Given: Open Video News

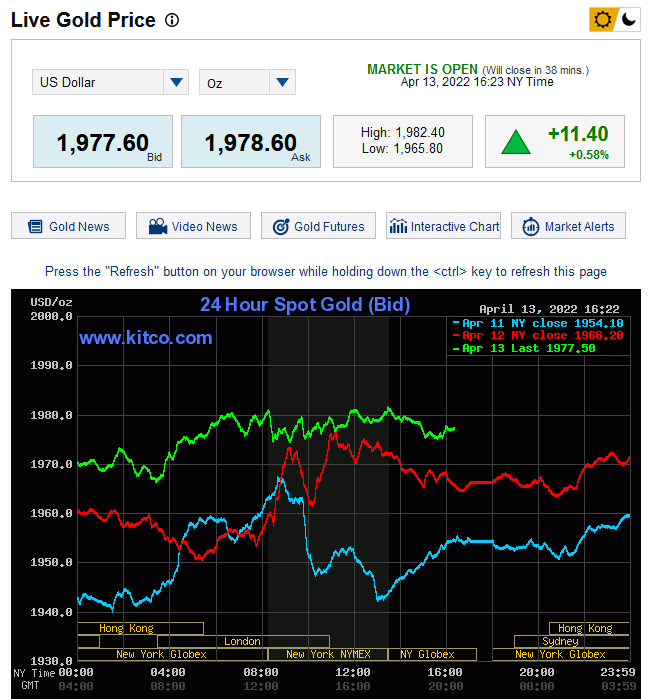Looking at the screenshot, I should click(x=193, y=226).
